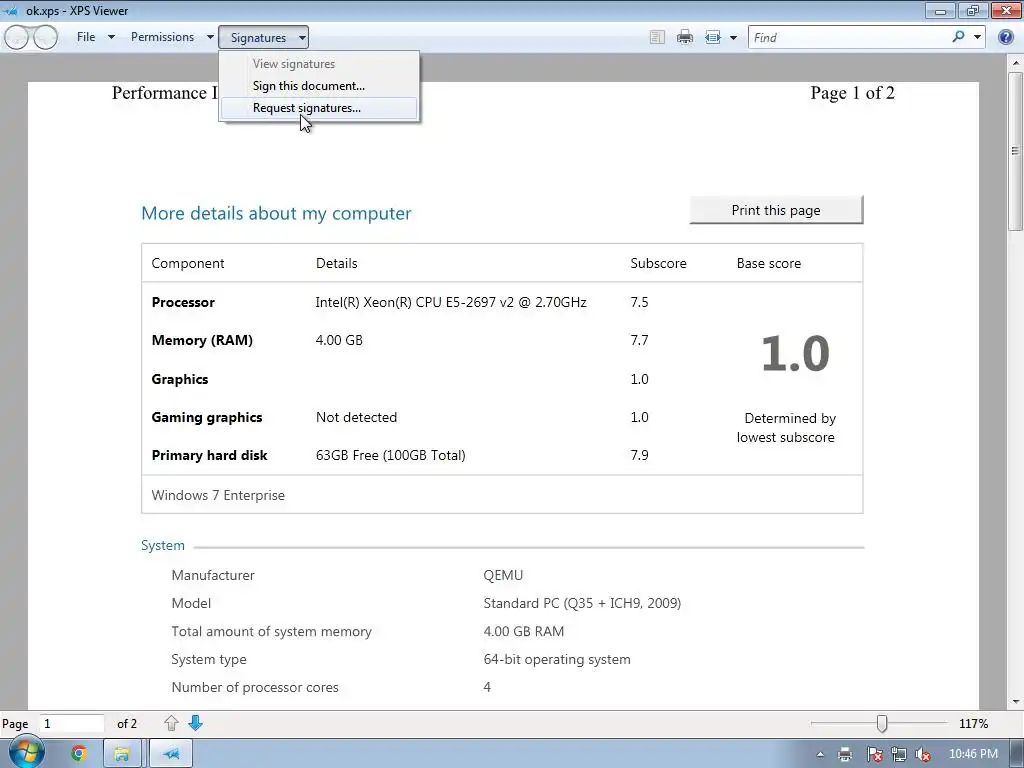Viewport: 1024px width, 768px height.
Task: Click the page number input box
Action: point(72,724)
